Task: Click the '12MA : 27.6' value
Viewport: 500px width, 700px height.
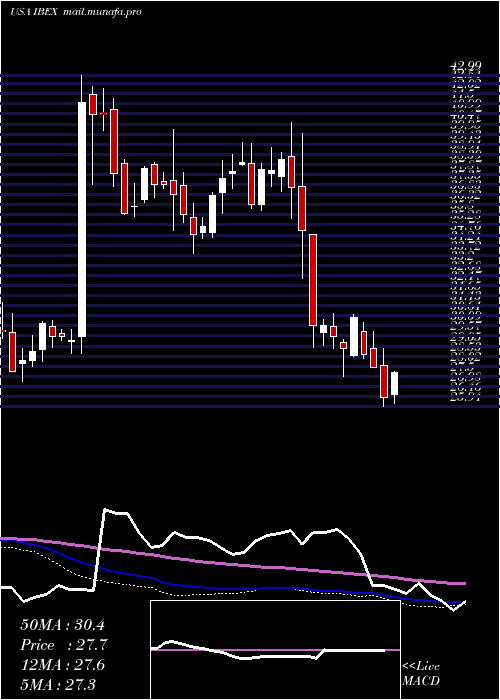Action: coord(62,665)
